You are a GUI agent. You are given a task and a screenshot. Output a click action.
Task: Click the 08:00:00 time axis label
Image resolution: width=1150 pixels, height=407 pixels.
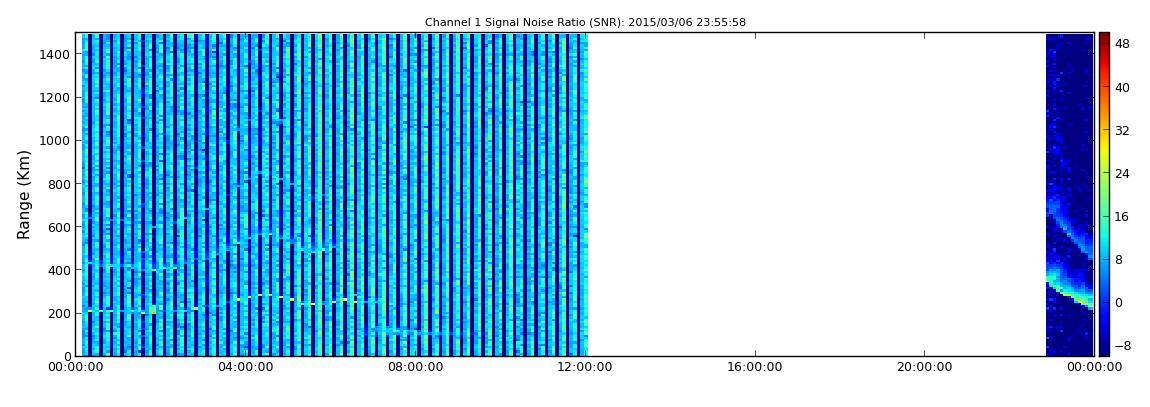417,367
